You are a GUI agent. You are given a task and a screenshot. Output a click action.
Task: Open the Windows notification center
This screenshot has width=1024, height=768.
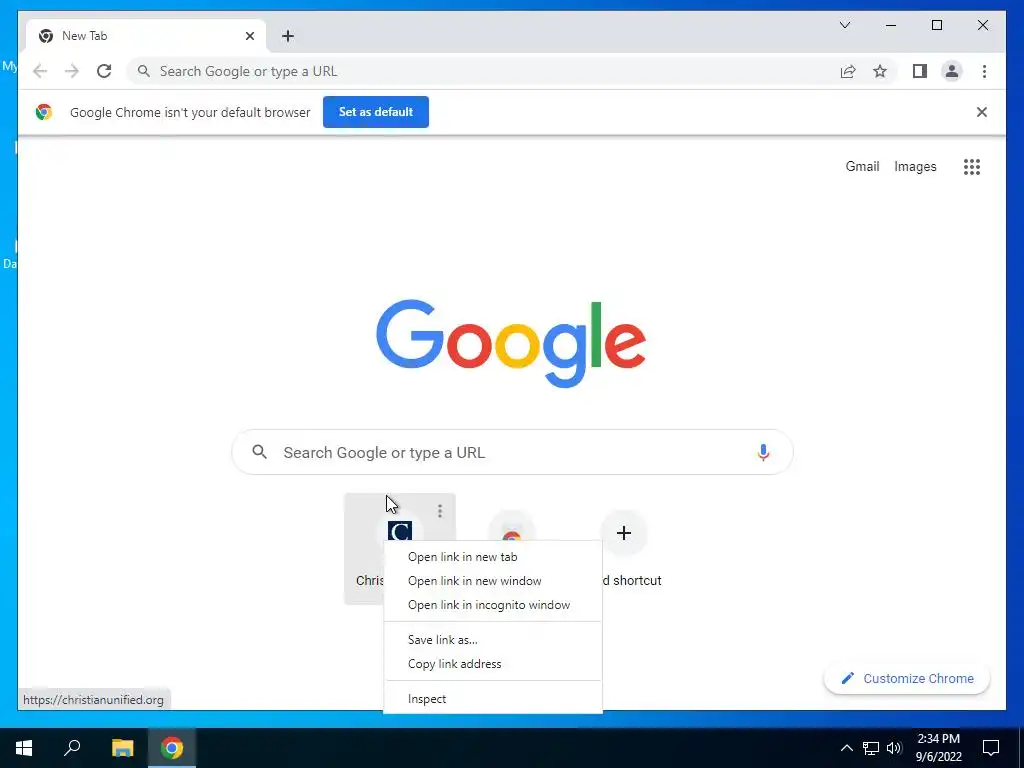tap(991, 748)
